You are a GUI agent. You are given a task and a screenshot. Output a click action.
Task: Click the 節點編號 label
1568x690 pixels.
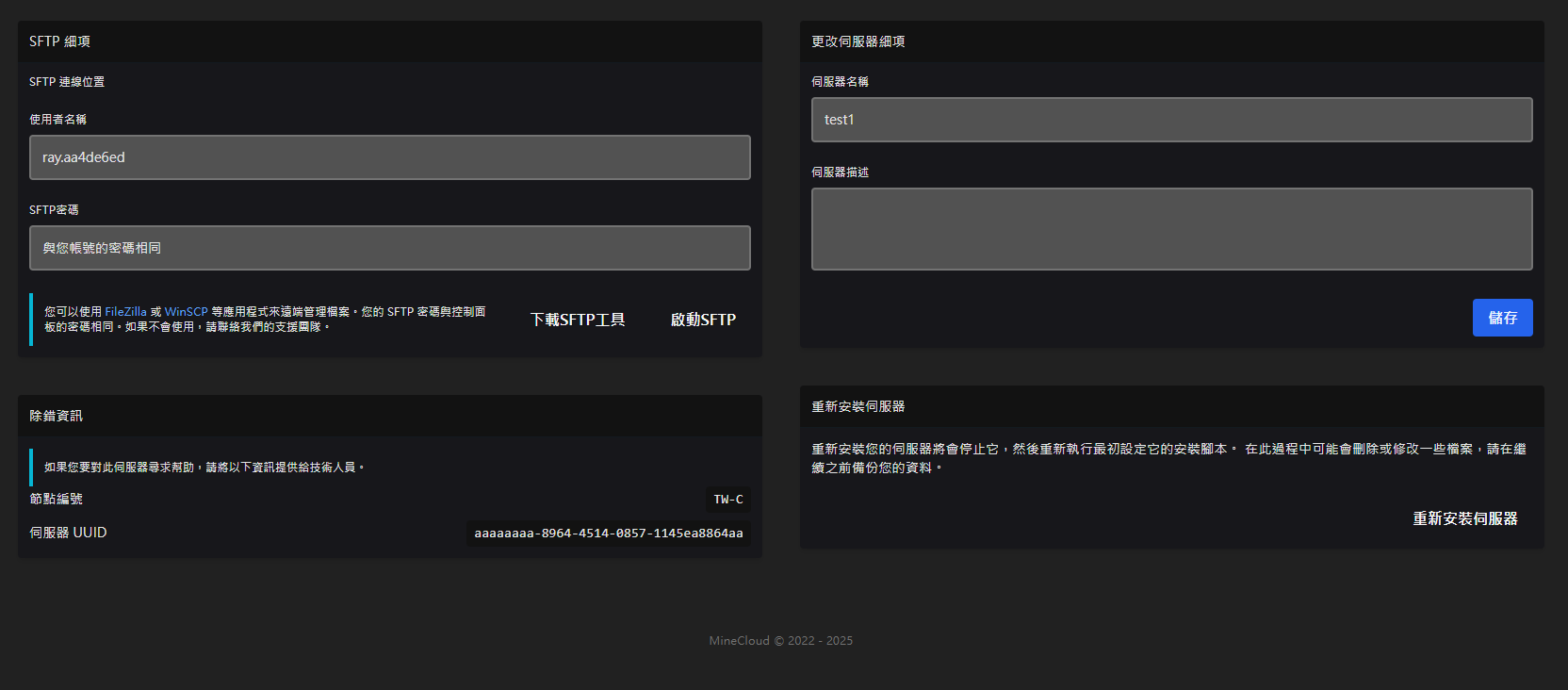pos(56,499)
